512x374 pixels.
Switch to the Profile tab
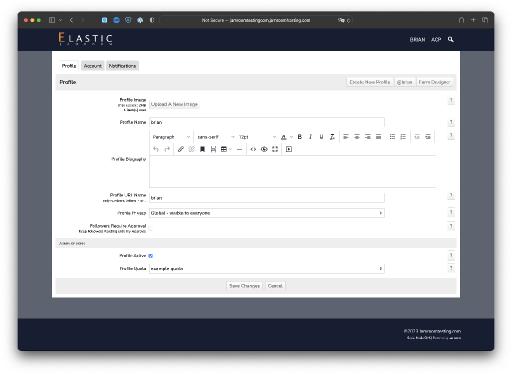tap(69, 66)
